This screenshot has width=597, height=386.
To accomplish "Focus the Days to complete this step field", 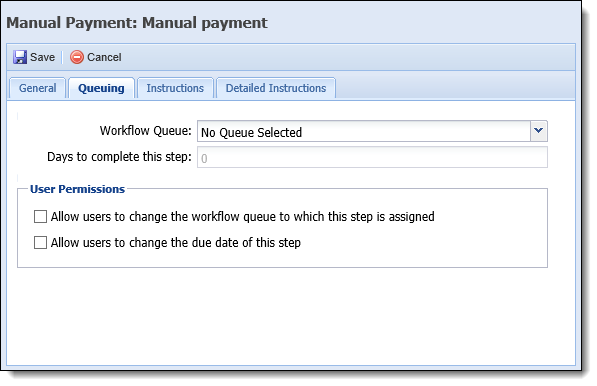I will (x=372, y=157).
